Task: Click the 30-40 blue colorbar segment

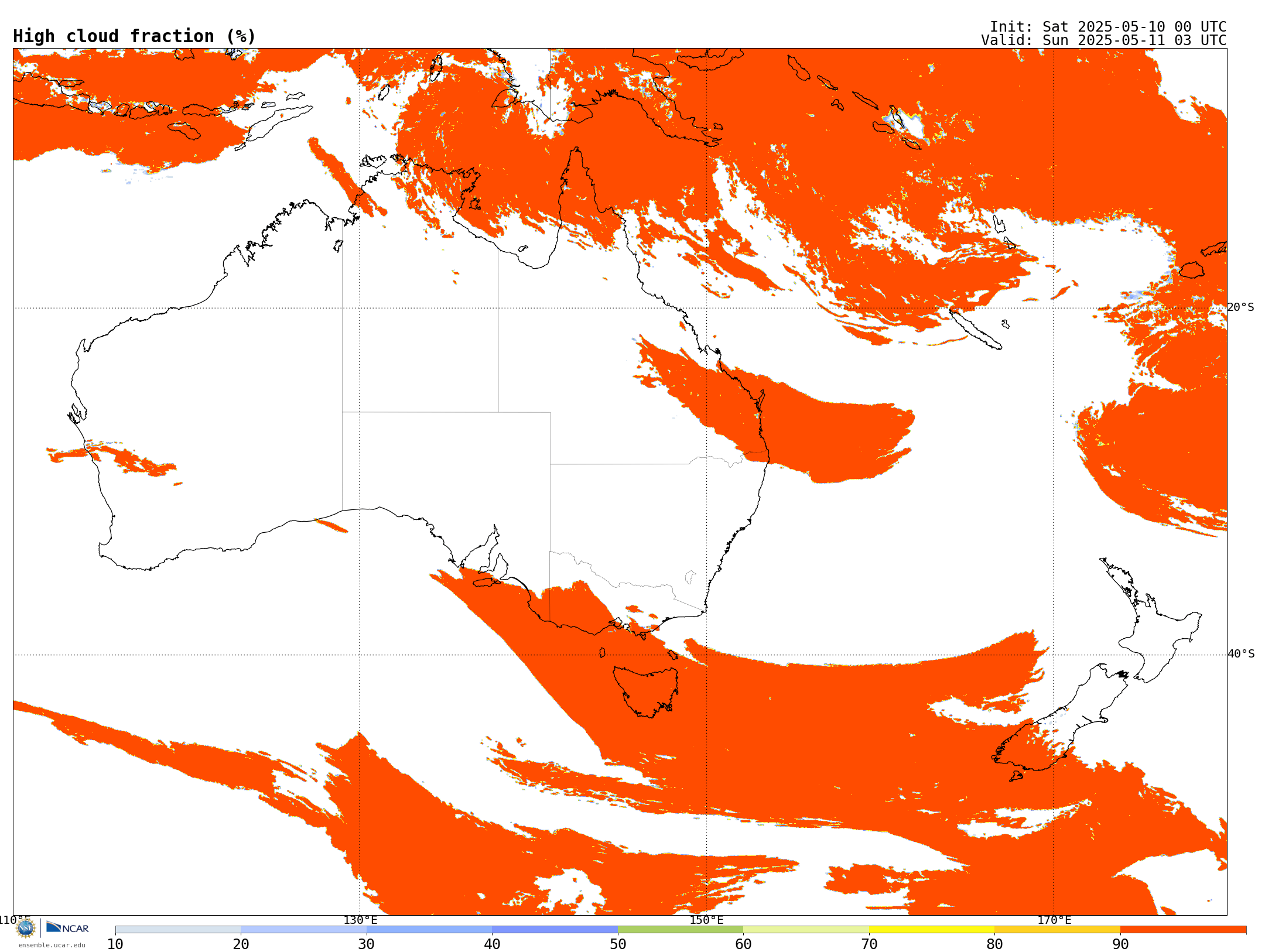Action: [429, 930]
